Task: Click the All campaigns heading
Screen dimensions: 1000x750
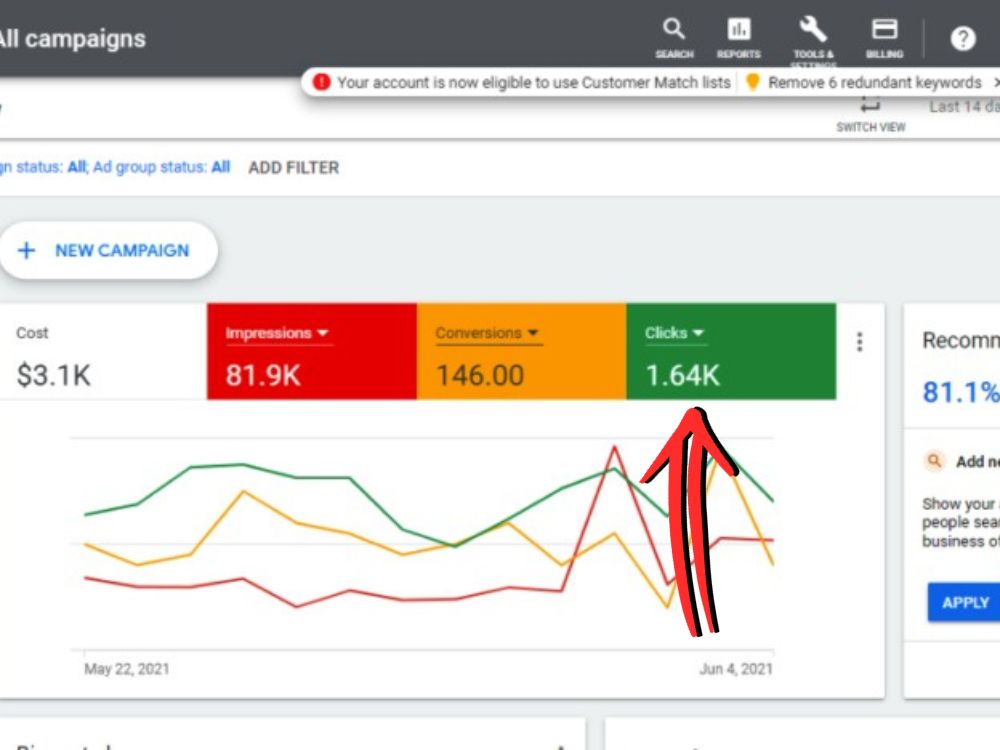Action: [x=72, y=39]
